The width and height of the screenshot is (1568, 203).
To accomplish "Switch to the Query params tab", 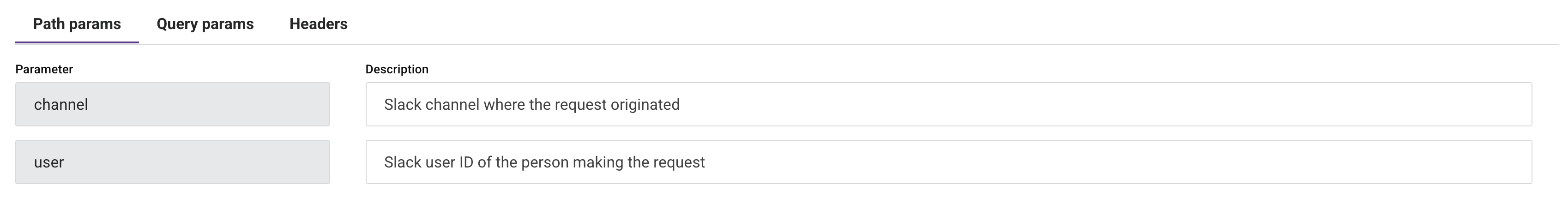I will [205, 24].
